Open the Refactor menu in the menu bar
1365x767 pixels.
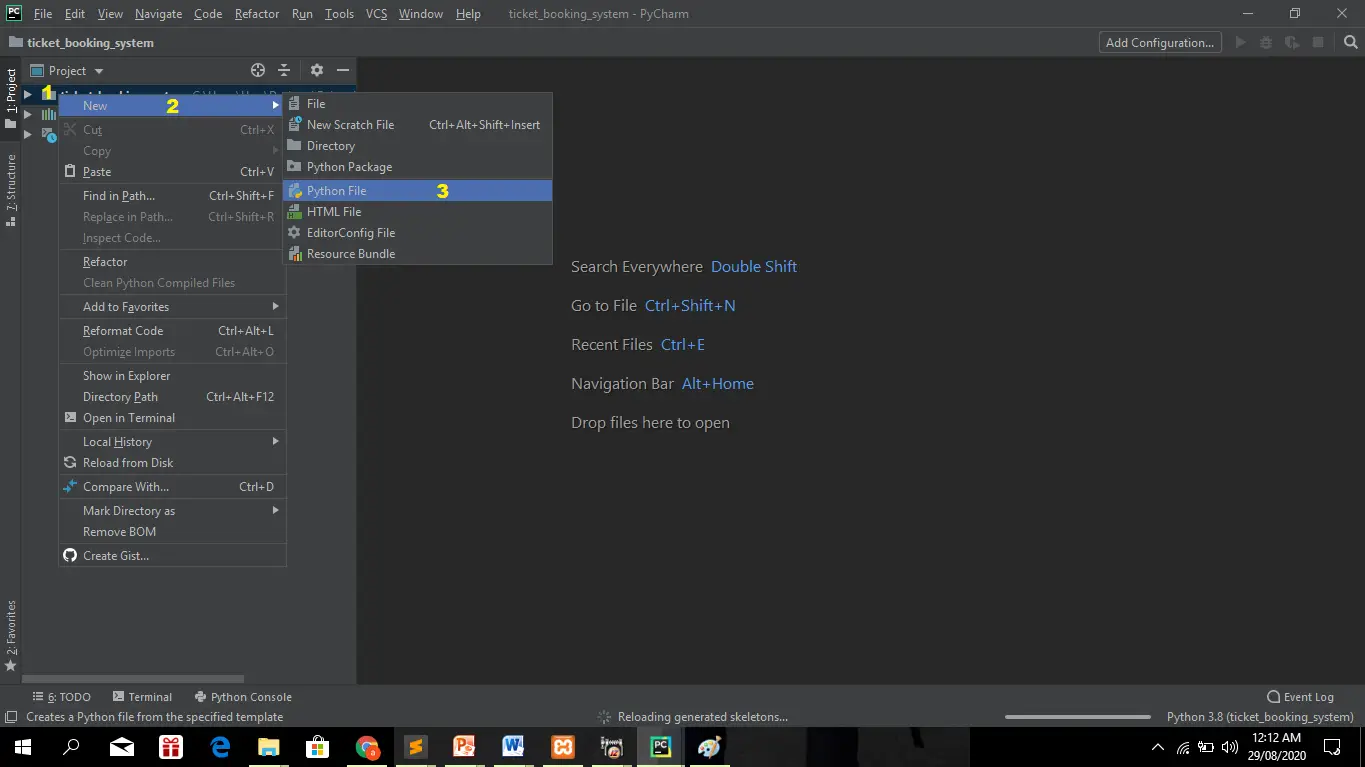click(256, 13)
